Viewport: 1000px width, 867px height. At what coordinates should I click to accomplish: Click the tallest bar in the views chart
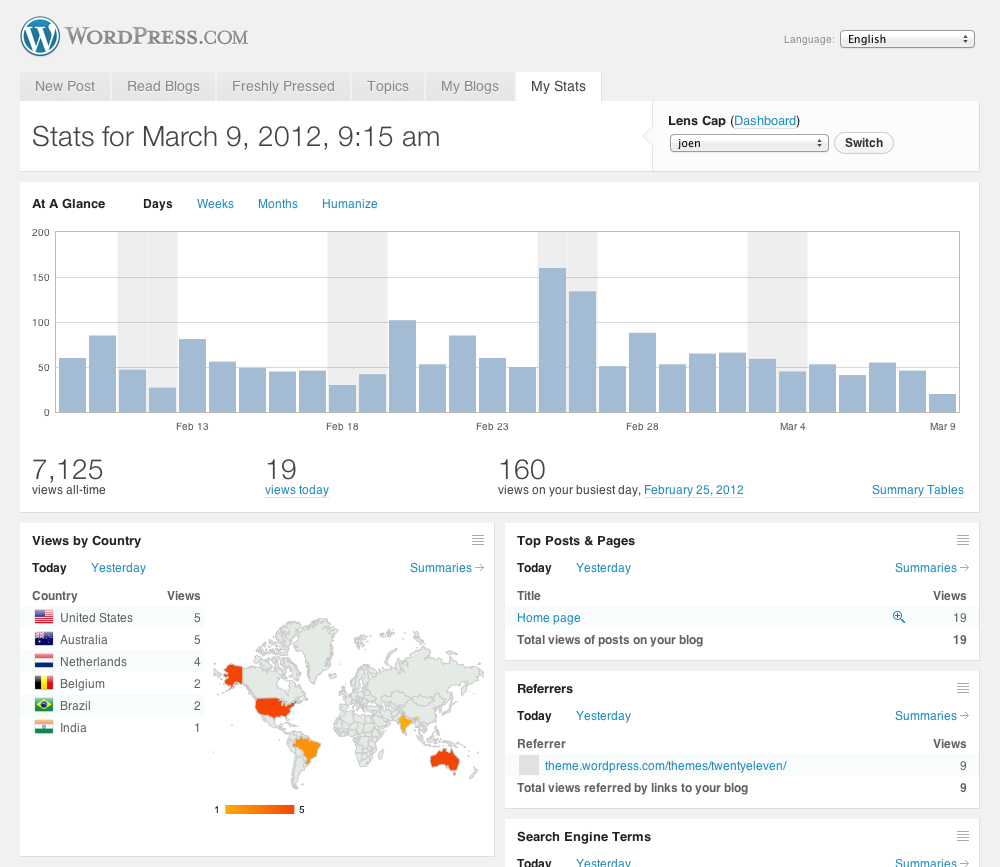pos(552,339)
